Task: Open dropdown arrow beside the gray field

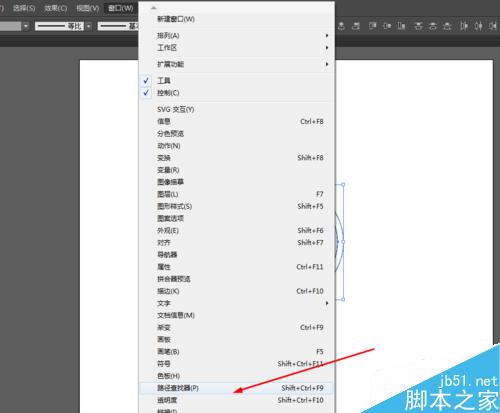Action: coord(26,26)
